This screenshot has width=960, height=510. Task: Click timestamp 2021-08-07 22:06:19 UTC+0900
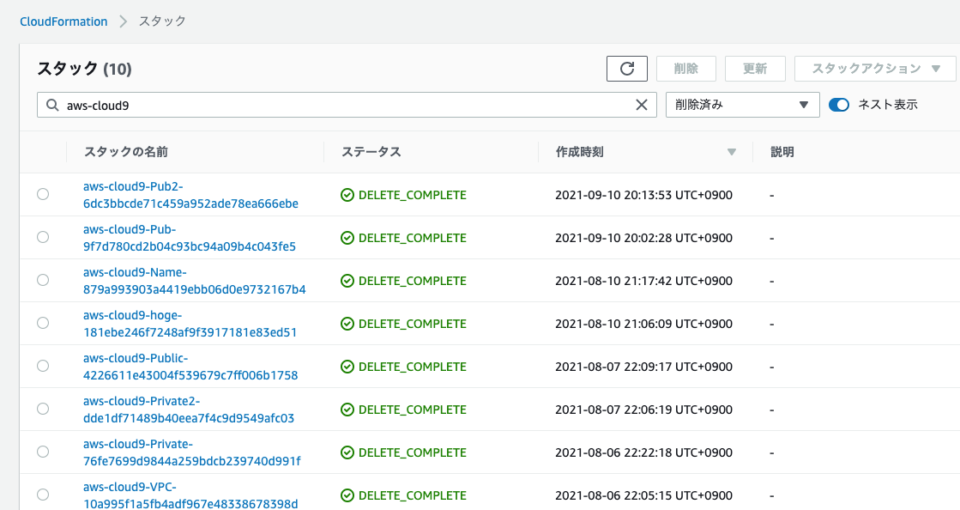[x=643, y=409]
